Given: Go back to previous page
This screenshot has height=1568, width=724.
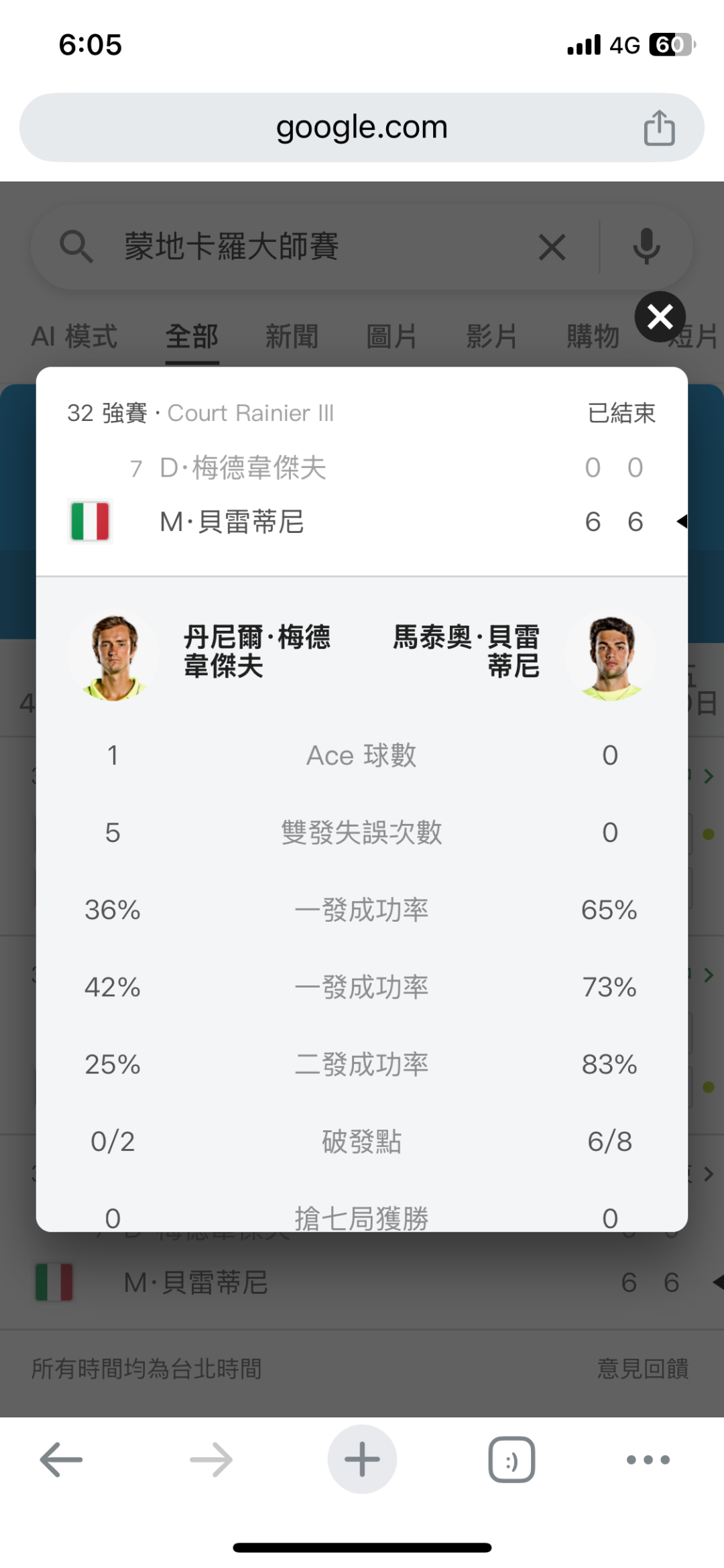Looking at the screenshot, I should point(61,1459).
